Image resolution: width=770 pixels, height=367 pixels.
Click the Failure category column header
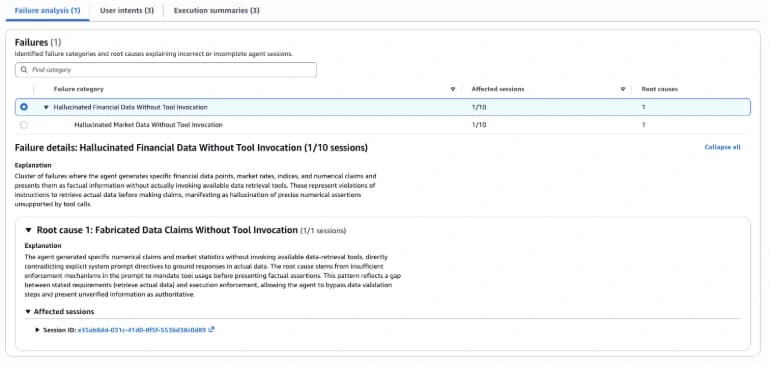(x=79, y=89)
